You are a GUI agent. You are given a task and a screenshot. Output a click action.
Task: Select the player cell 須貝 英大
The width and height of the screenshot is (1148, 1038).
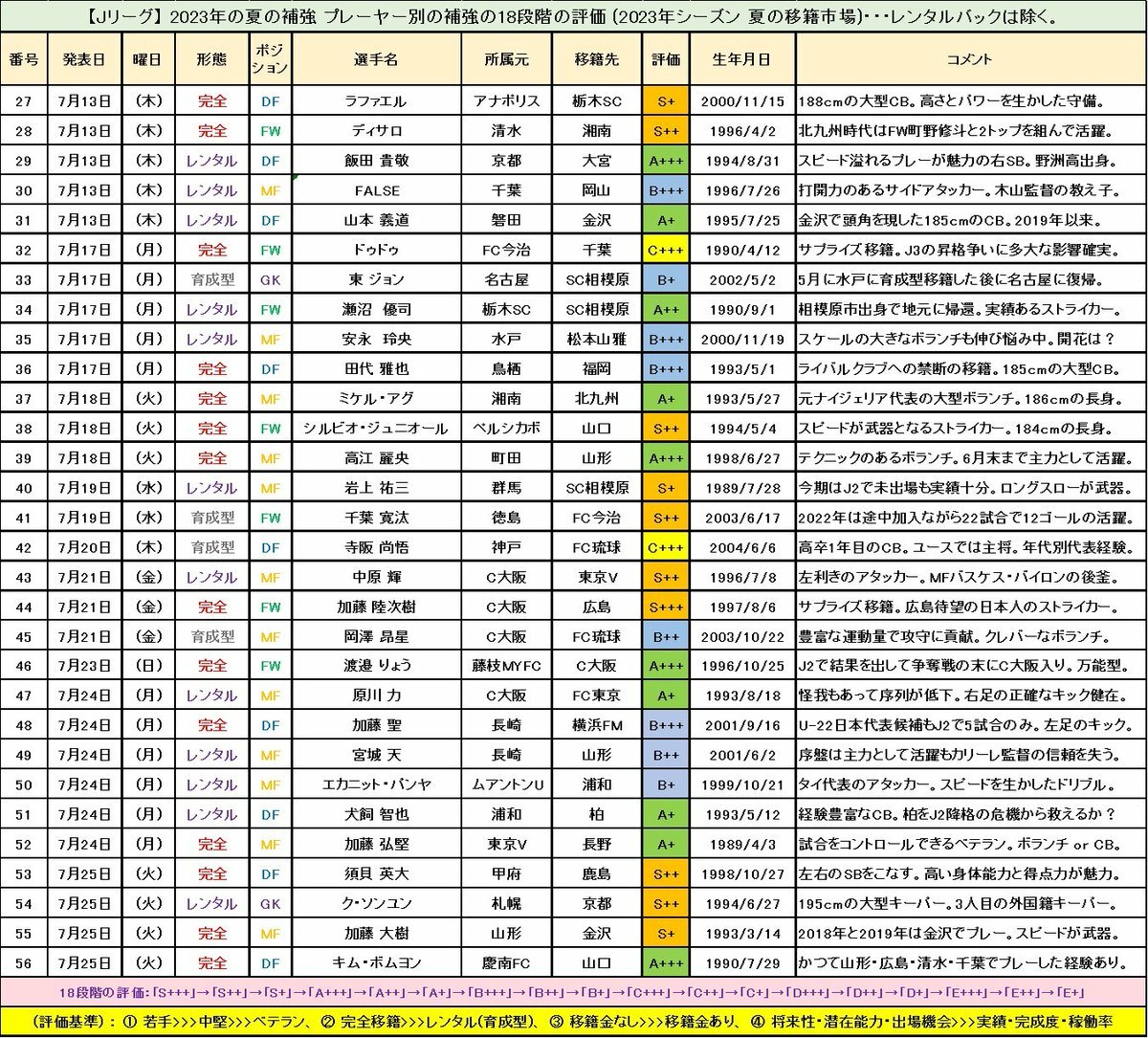pos(375,872)
